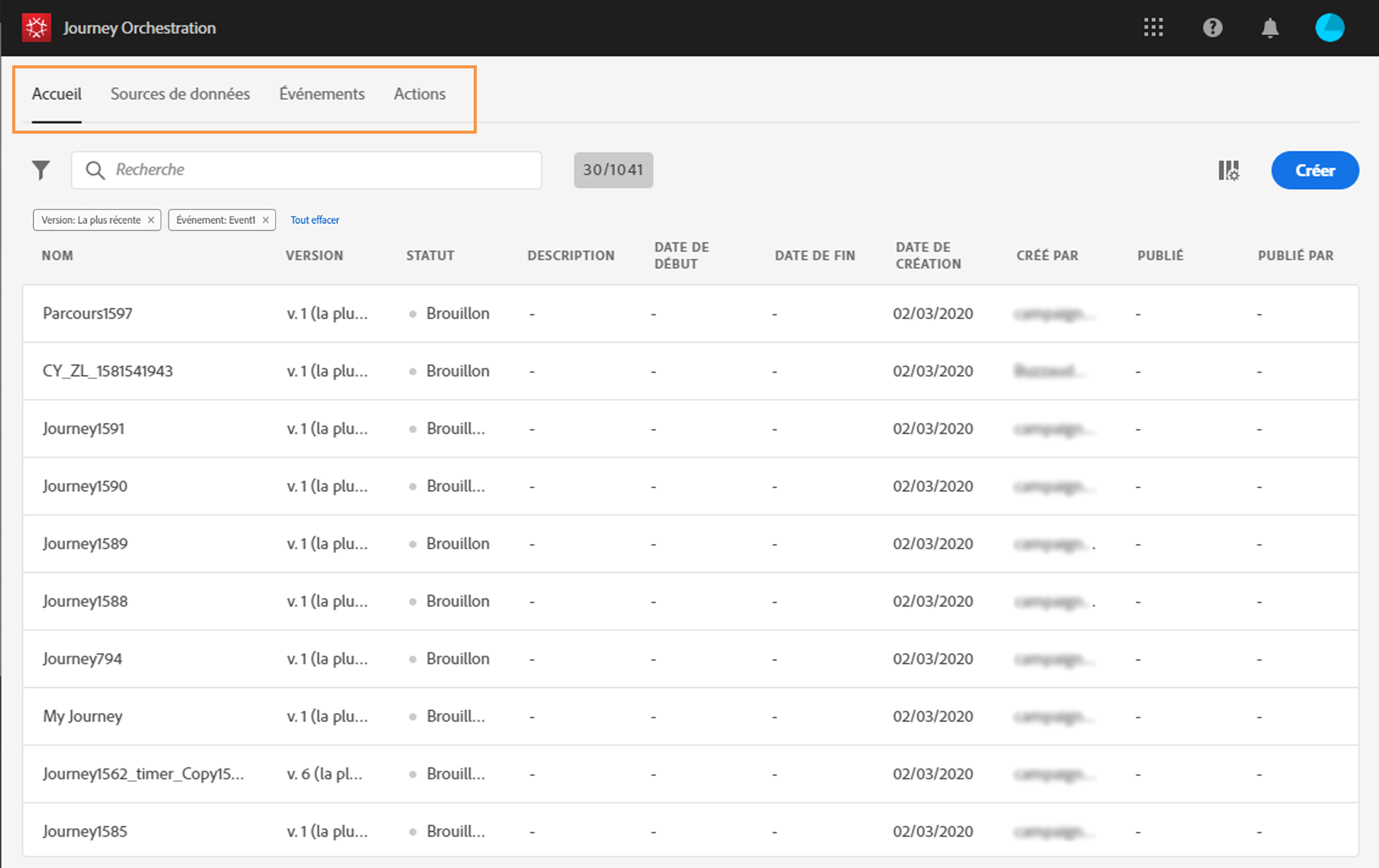
Task: Open the Parcours1597 journey row
Action: [87, 314]
